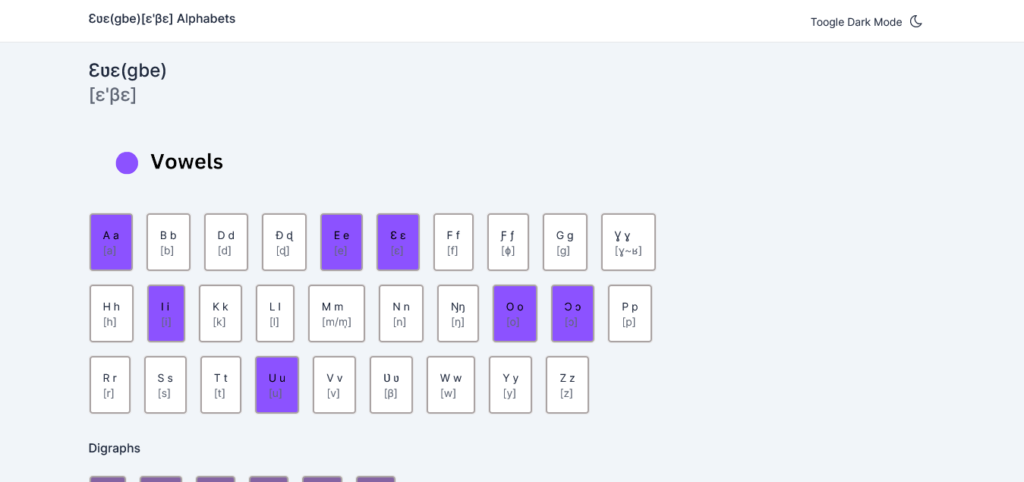
Task: Select the M m letter card
Action: coord(336,313)
